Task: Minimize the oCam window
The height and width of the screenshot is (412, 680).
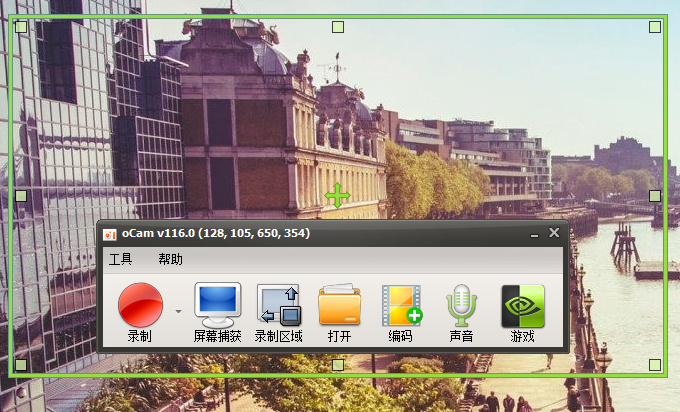Action: tap(534, 234)
